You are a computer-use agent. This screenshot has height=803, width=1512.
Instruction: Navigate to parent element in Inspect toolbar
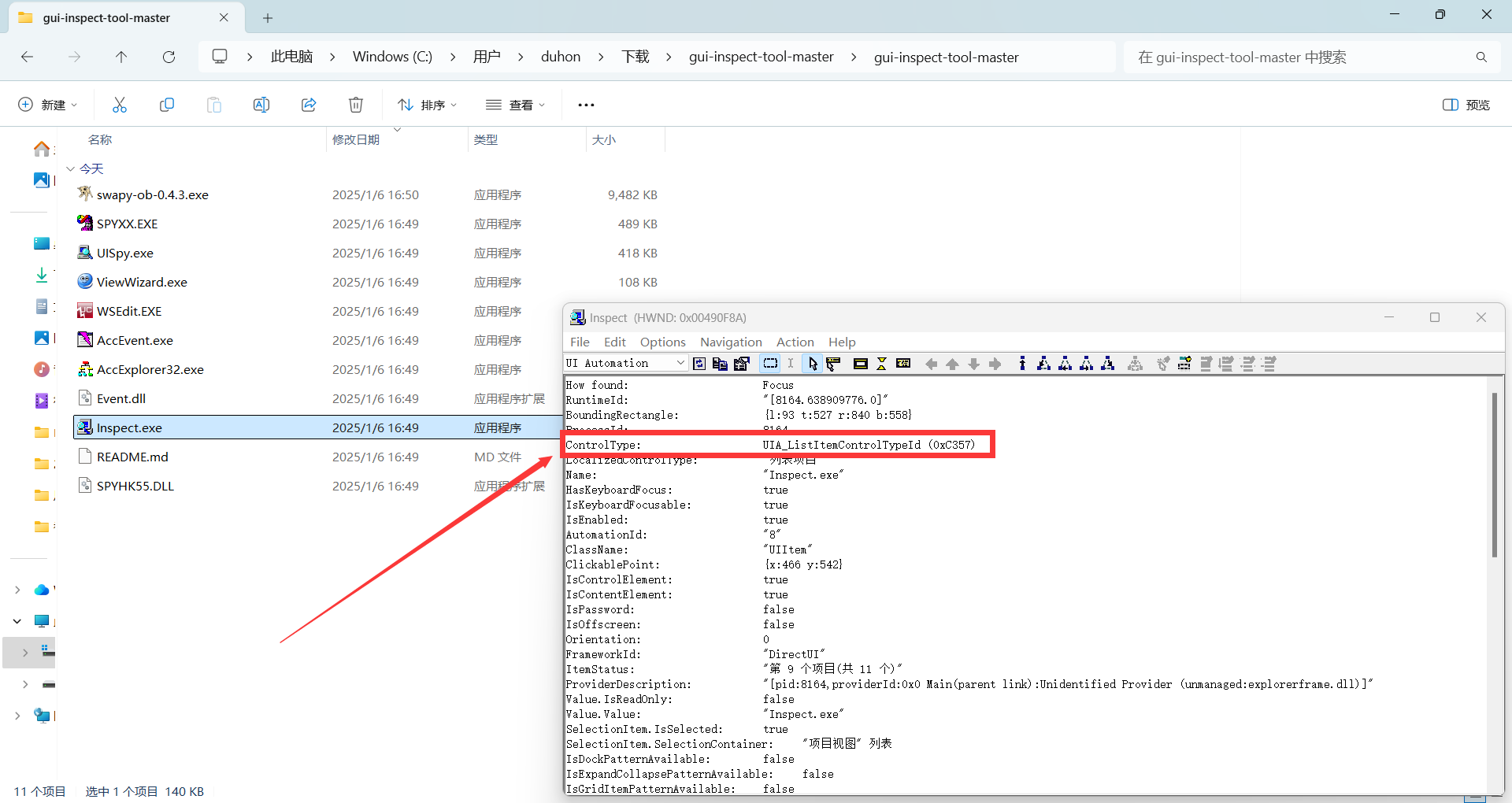[1022, 363]
